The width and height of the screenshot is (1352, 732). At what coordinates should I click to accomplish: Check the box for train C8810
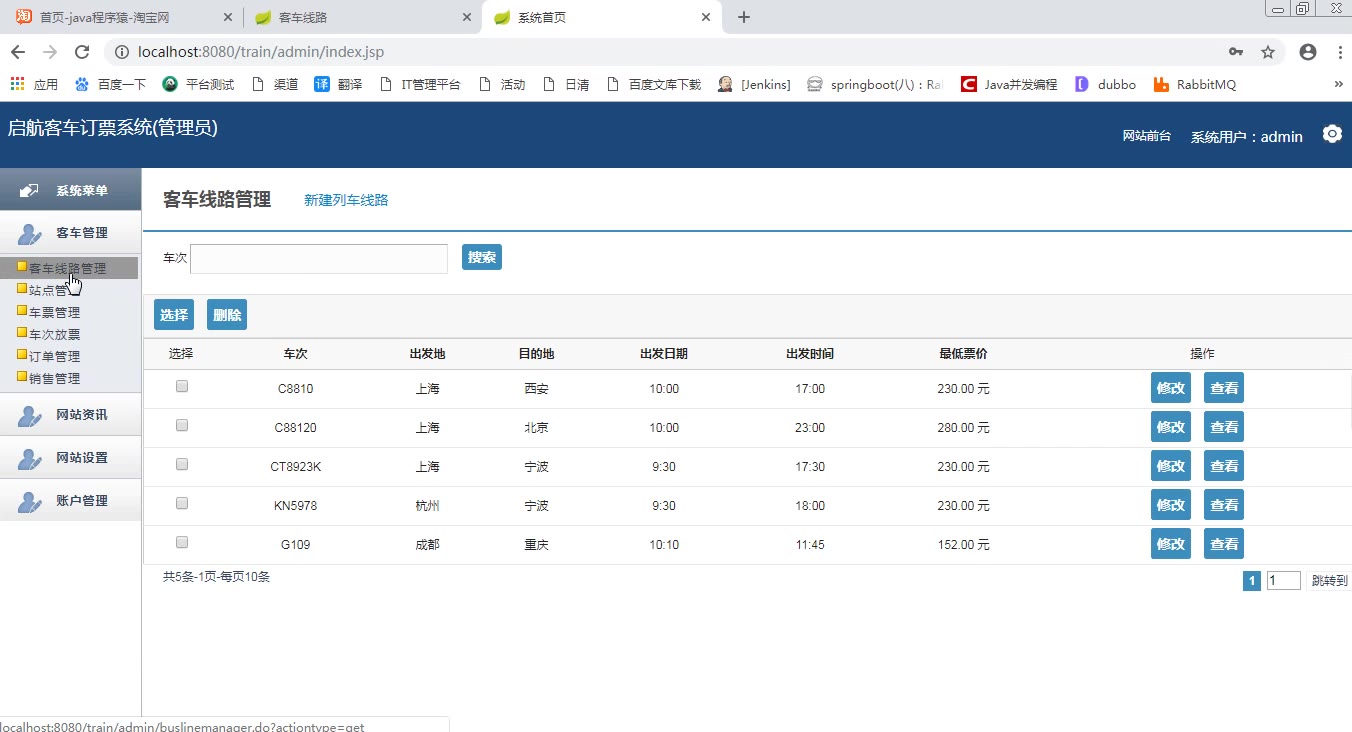[x=182, y=386]
